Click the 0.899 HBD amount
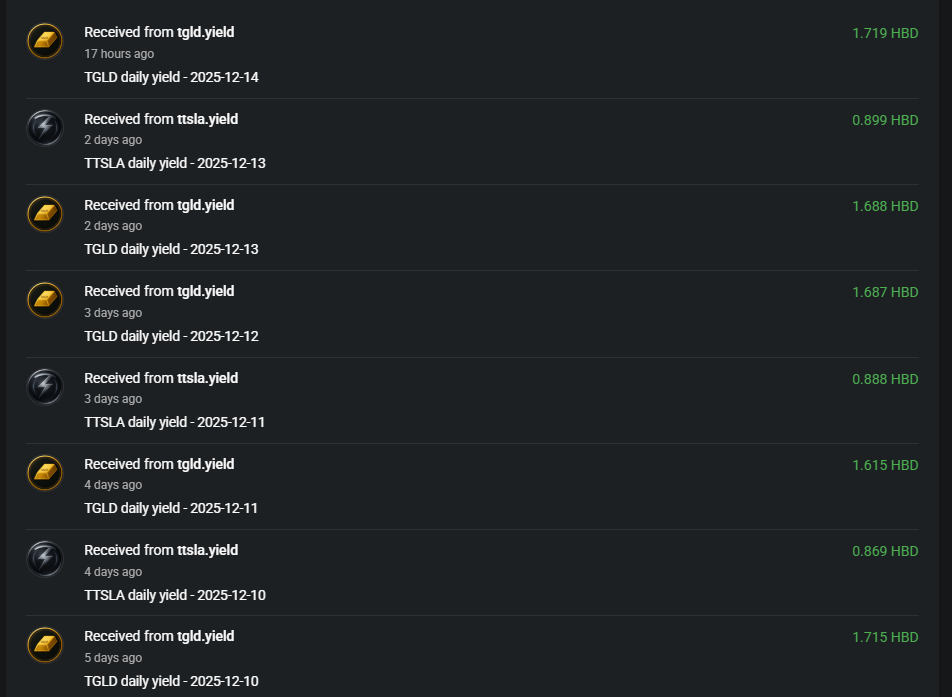The width and height of the screenshot is (952, 697). point(884,120)
